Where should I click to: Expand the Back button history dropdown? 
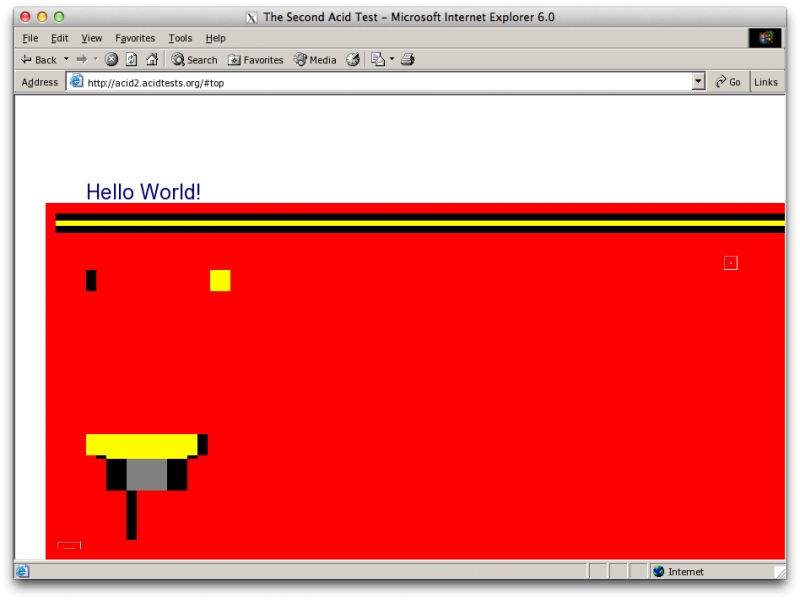(66, 60)
